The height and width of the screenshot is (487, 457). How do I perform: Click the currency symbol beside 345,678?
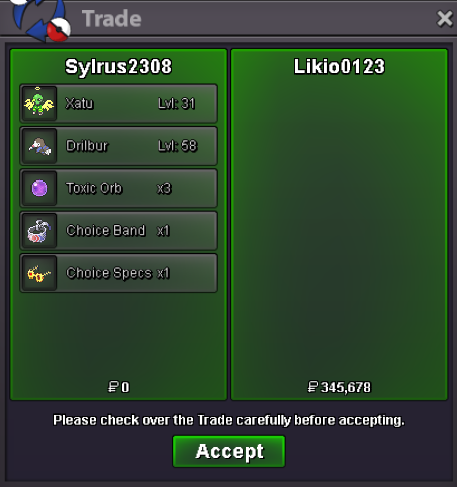coord(313,387)
